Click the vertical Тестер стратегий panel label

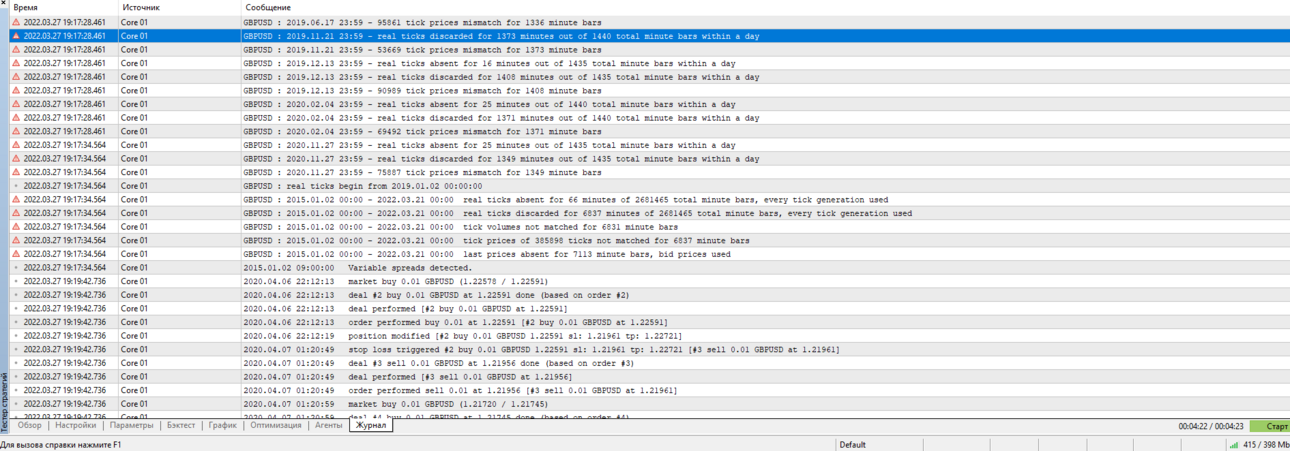4,401
